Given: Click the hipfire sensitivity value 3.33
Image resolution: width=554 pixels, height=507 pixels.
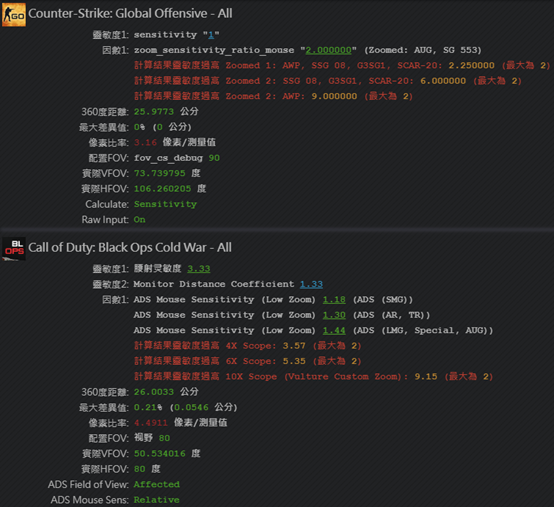Looking at the screenshot, I should point(199,269).
